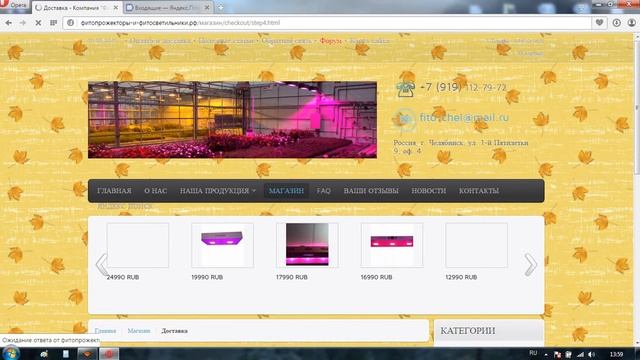The width and height of the screenshot is (640, 360).
Task: Open product thumbnail priced 24990 RUB
Action: click(138, 245)
